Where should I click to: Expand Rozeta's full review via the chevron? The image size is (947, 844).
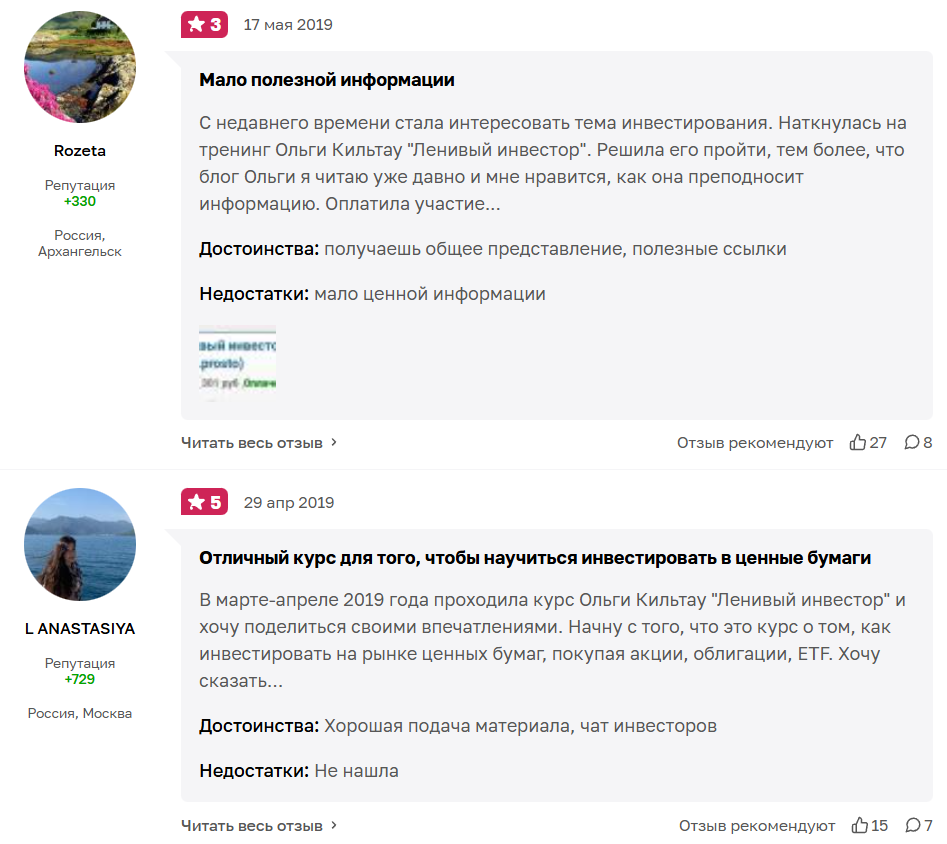(x=334, y=442)
